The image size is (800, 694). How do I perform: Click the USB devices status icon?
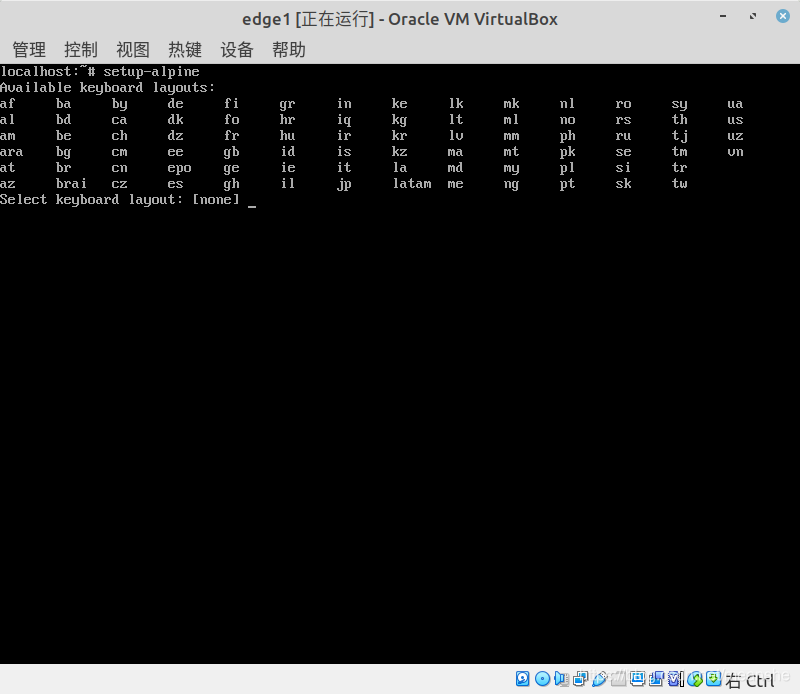coord(599,679)
